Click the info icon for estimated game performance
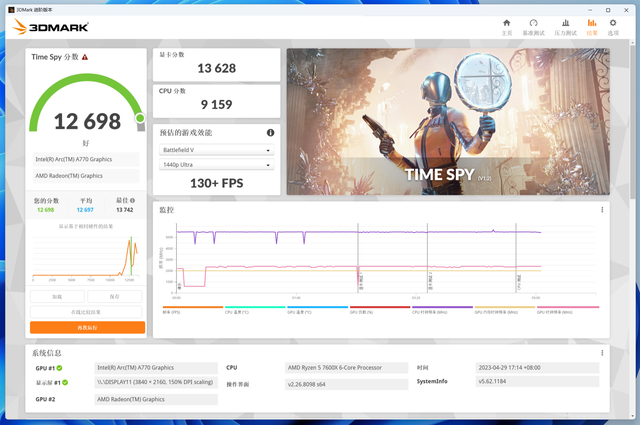Screen dimensions: 640x425 pos(270,133)
